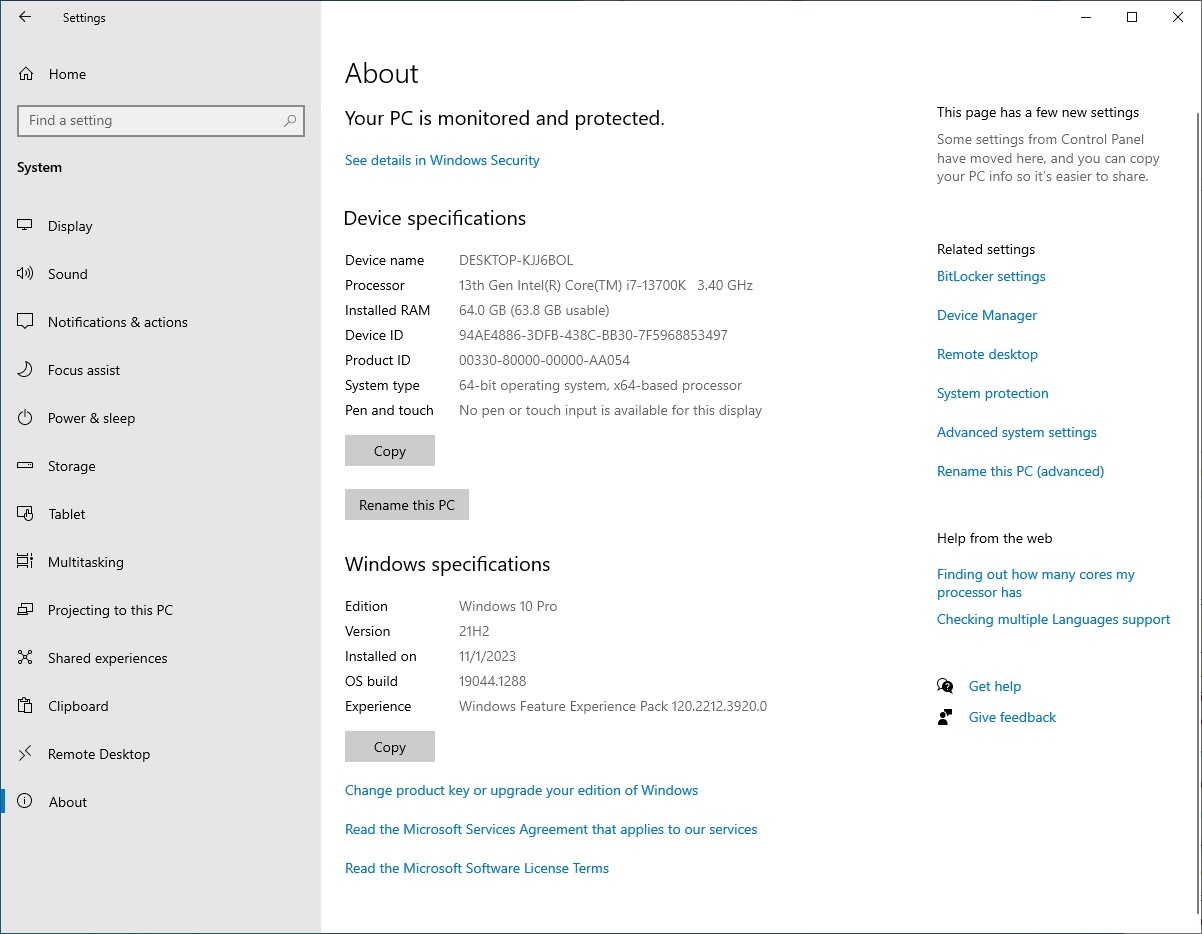Click the About info icon
Image resolution: width=1202 pixels, height=934 pixels.
click(26, 802)
